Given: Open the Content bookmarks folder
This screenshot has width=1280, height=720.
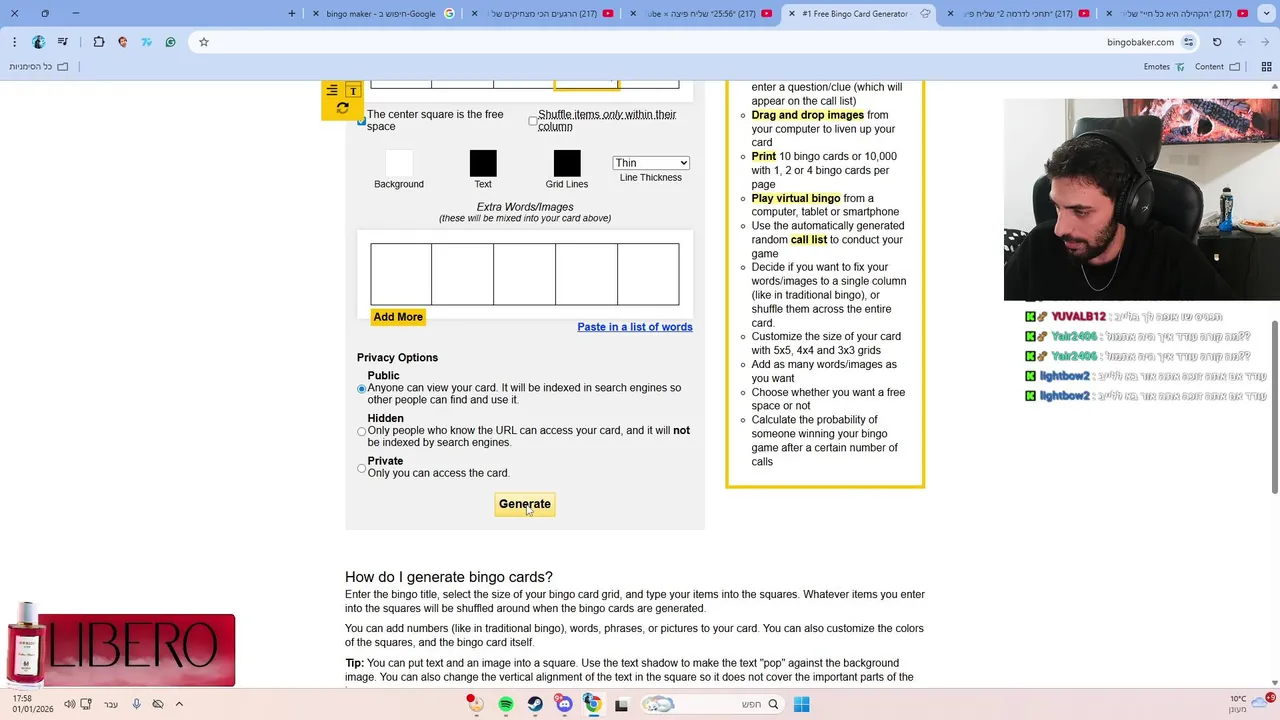Looking at the screenshot, I should pyautogui.click(x=1218, y=67).
